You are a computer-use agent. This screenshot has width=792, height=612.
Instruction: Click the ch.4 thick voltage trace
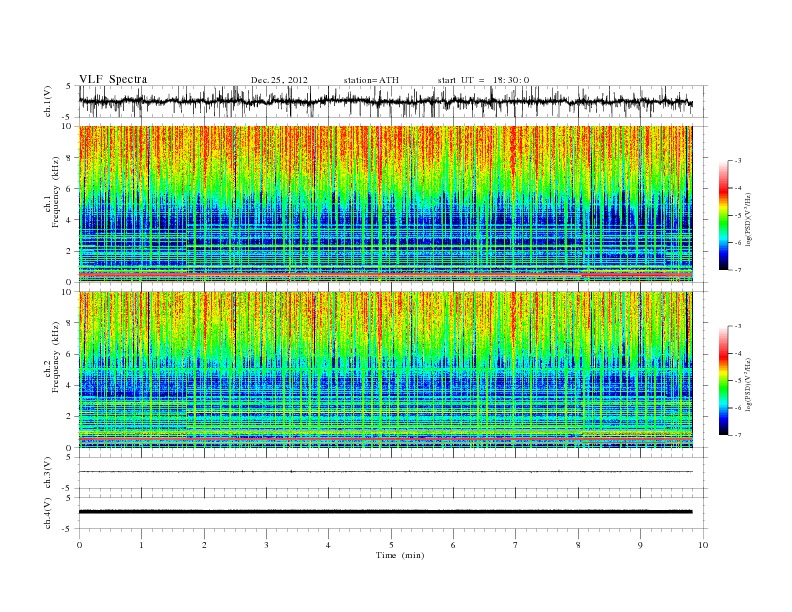coord(386,512)
